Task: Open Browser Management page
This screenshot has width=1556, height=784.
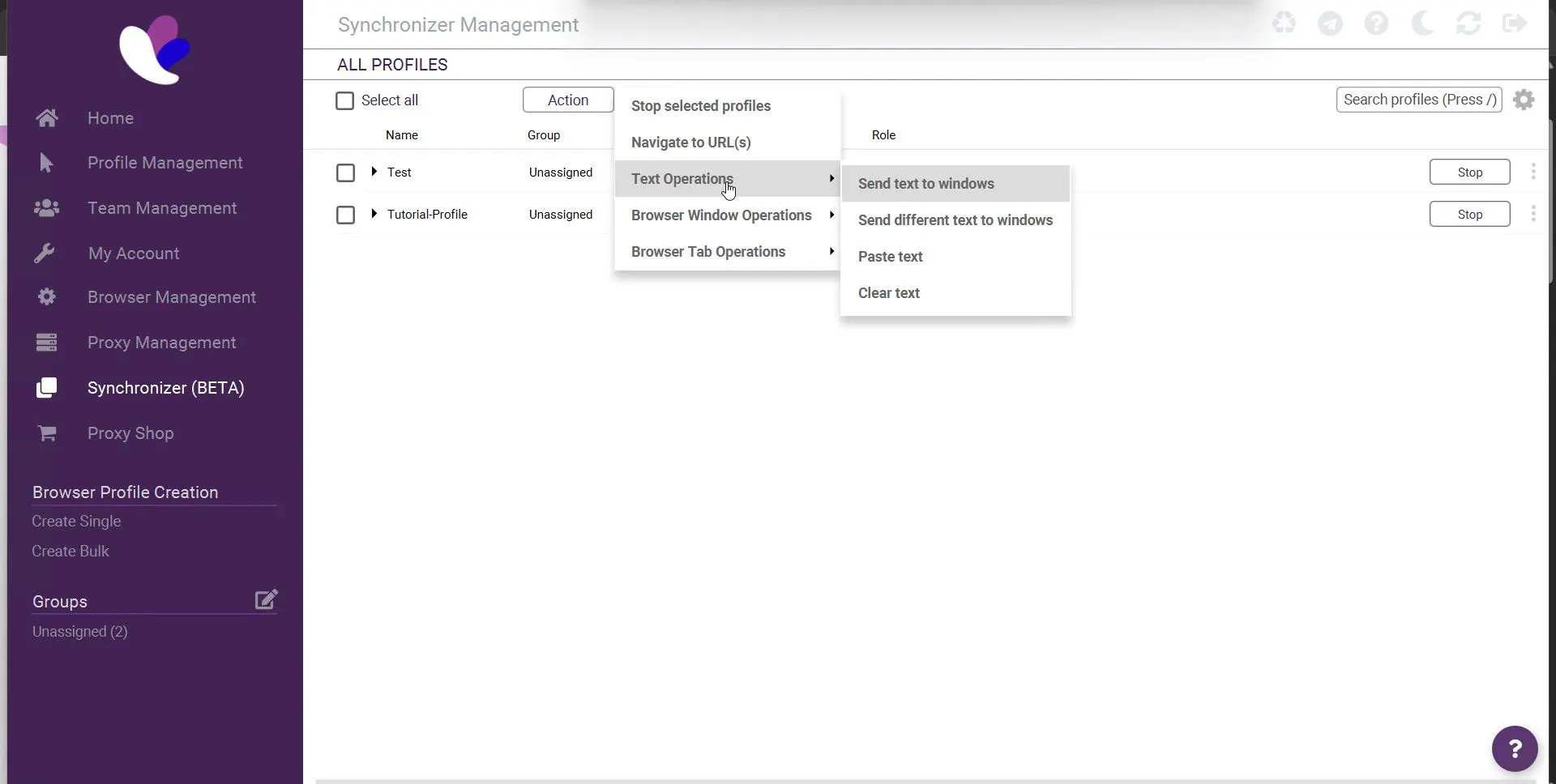Action: (172, 297)
